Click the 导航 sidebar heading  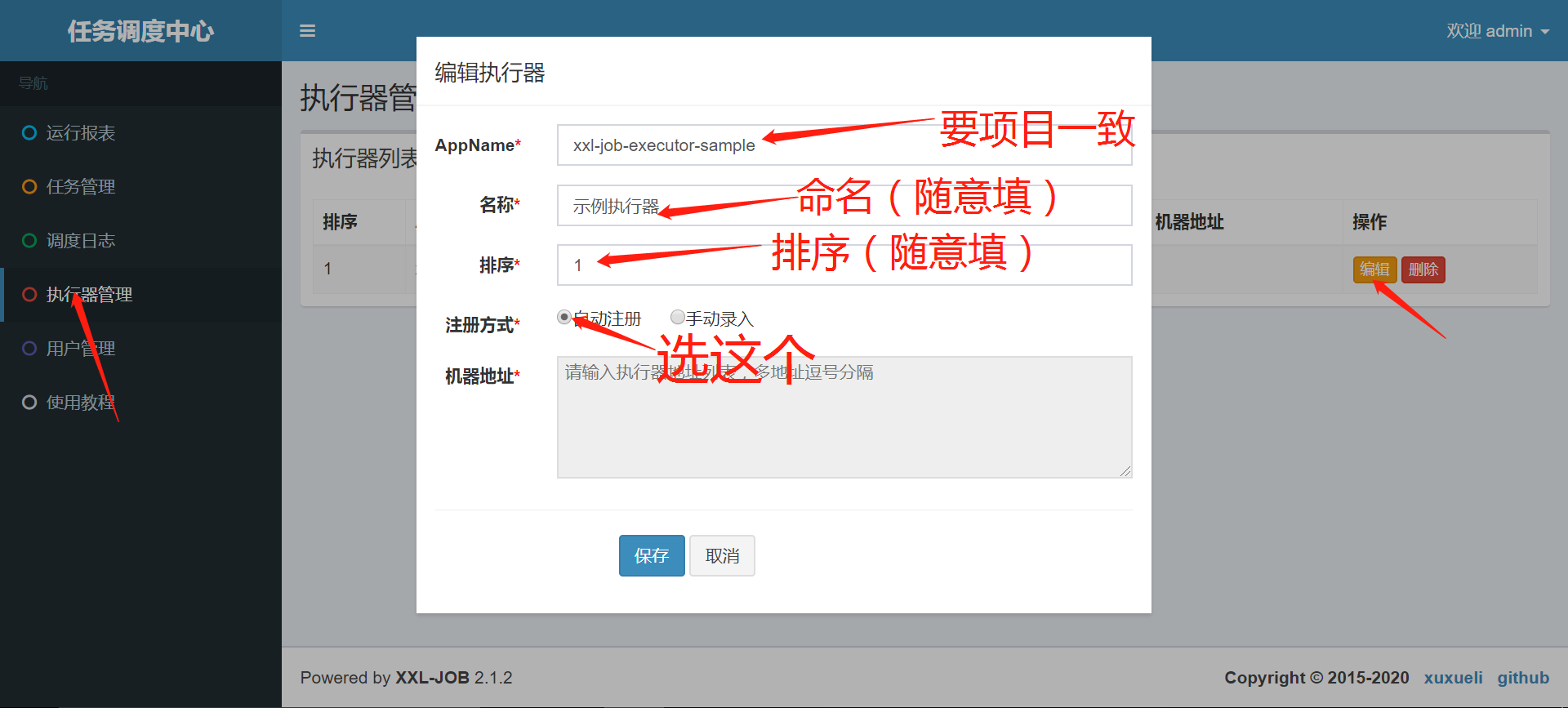click(33, 83)
